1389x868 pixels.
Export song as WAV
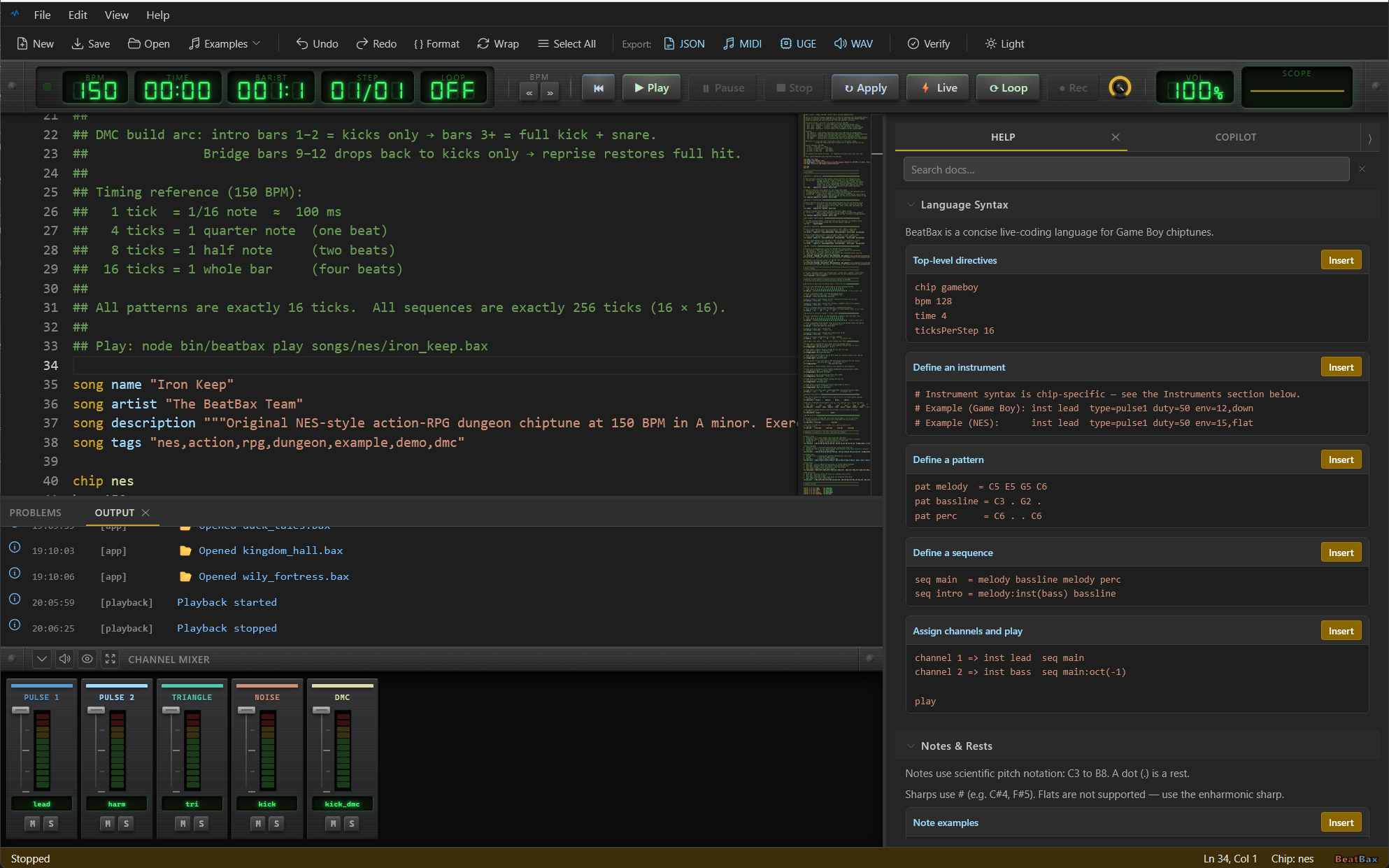click(x=853, y=43)
